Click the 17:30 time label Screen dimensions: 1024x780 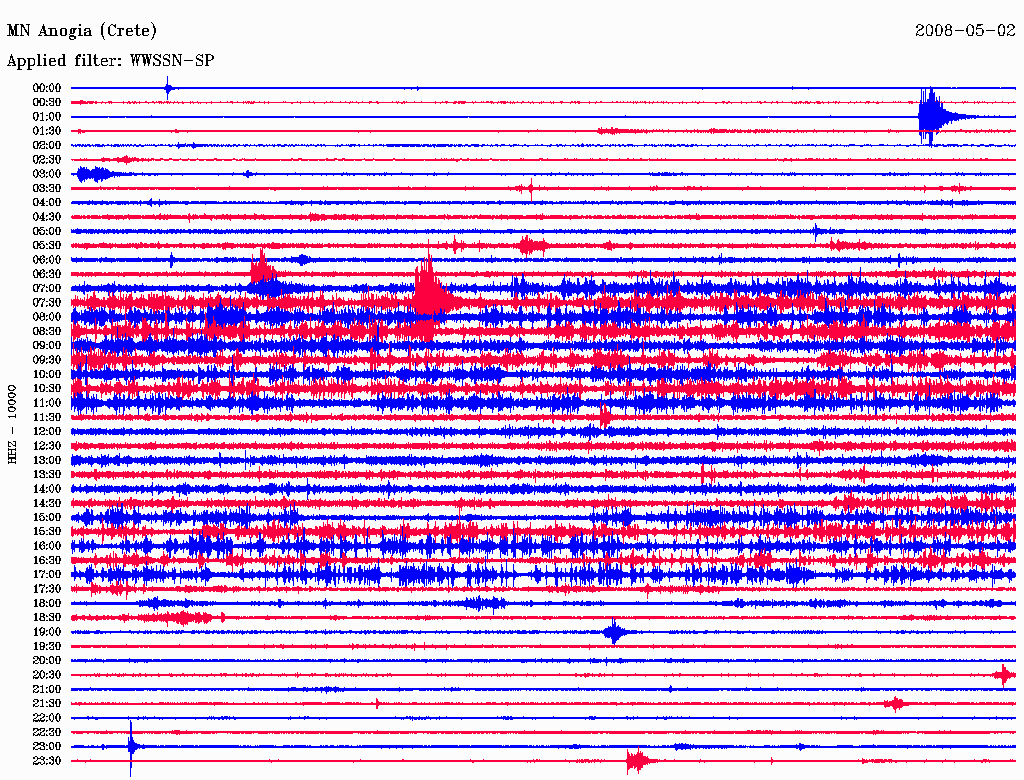tap(47, 589)
